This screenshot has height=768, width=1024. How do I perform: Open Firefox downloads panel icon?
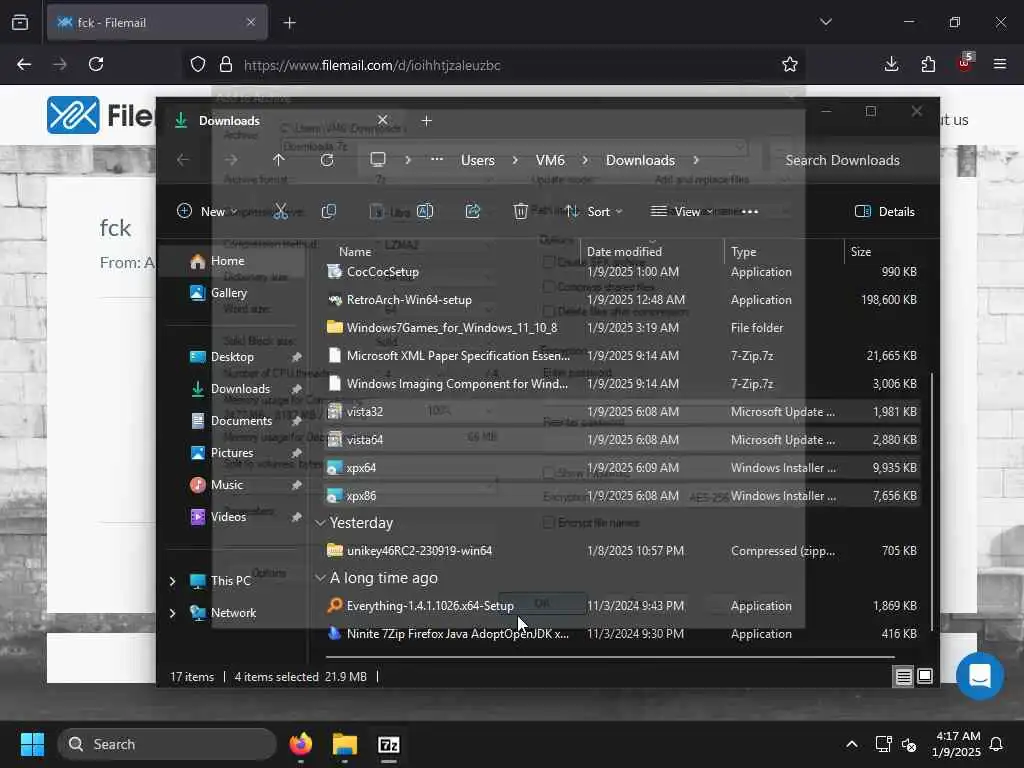pyautogui.click(x=891, y=64)
